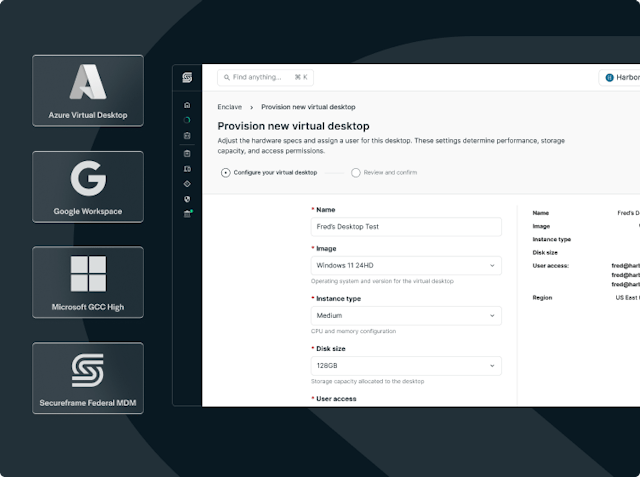Open the Instance type dropdown showing Medium
Viewport: 640px width, 477px height.
(406, 316)
